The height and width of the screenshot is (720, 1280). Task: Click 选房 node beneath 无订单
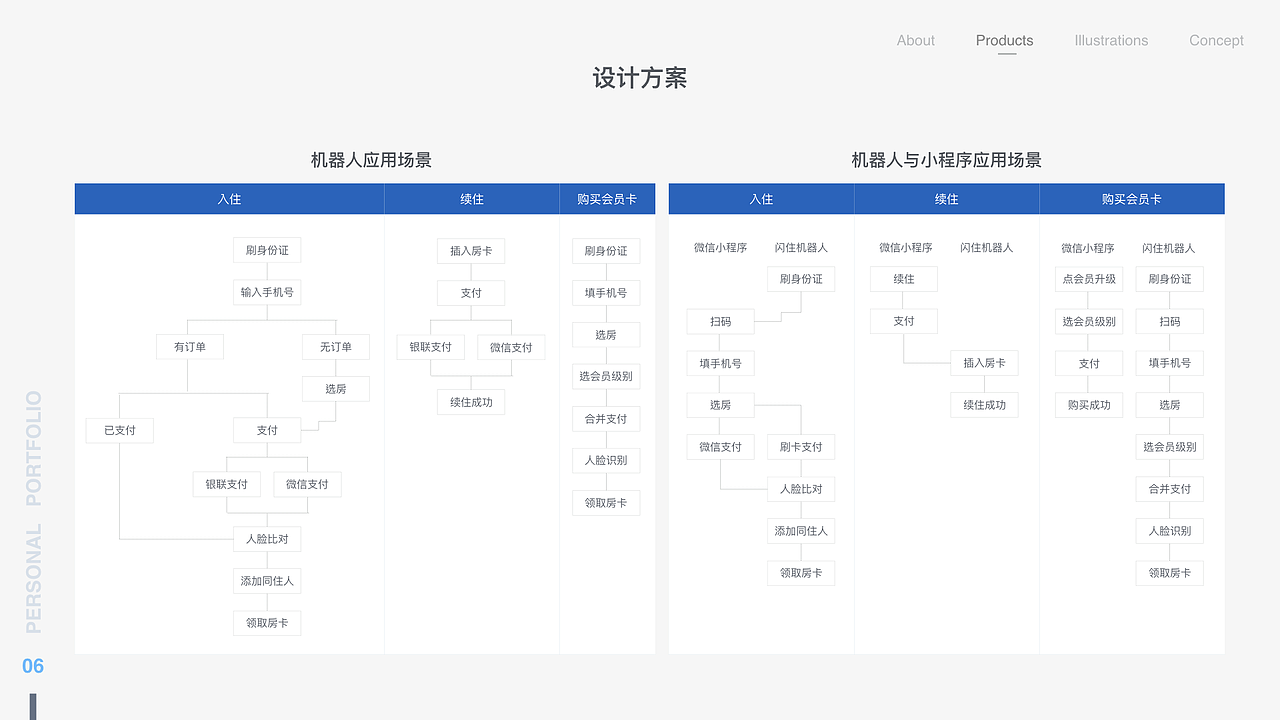336,389
